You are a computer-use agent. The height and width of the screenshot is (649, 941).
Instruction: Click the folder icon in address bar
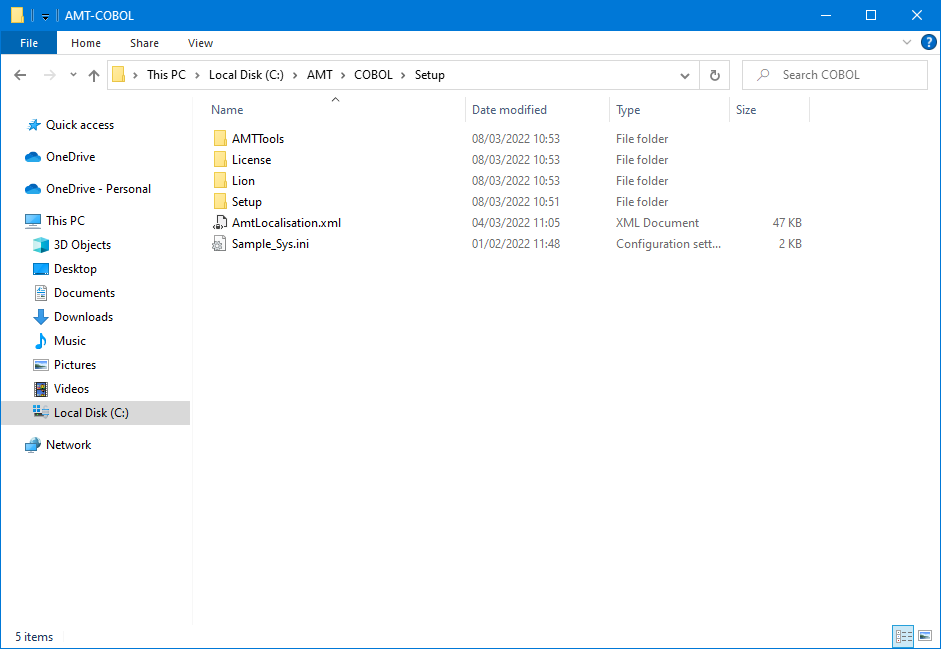tap(119, 74)
